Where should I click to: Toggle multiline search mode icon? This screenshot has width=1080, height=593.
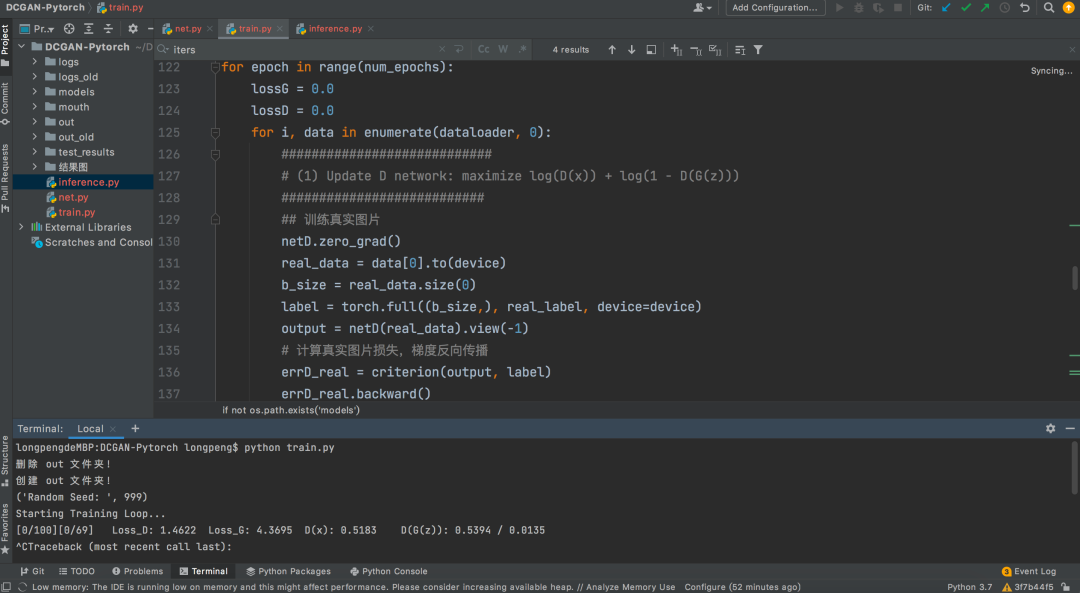tap(740, 50)
